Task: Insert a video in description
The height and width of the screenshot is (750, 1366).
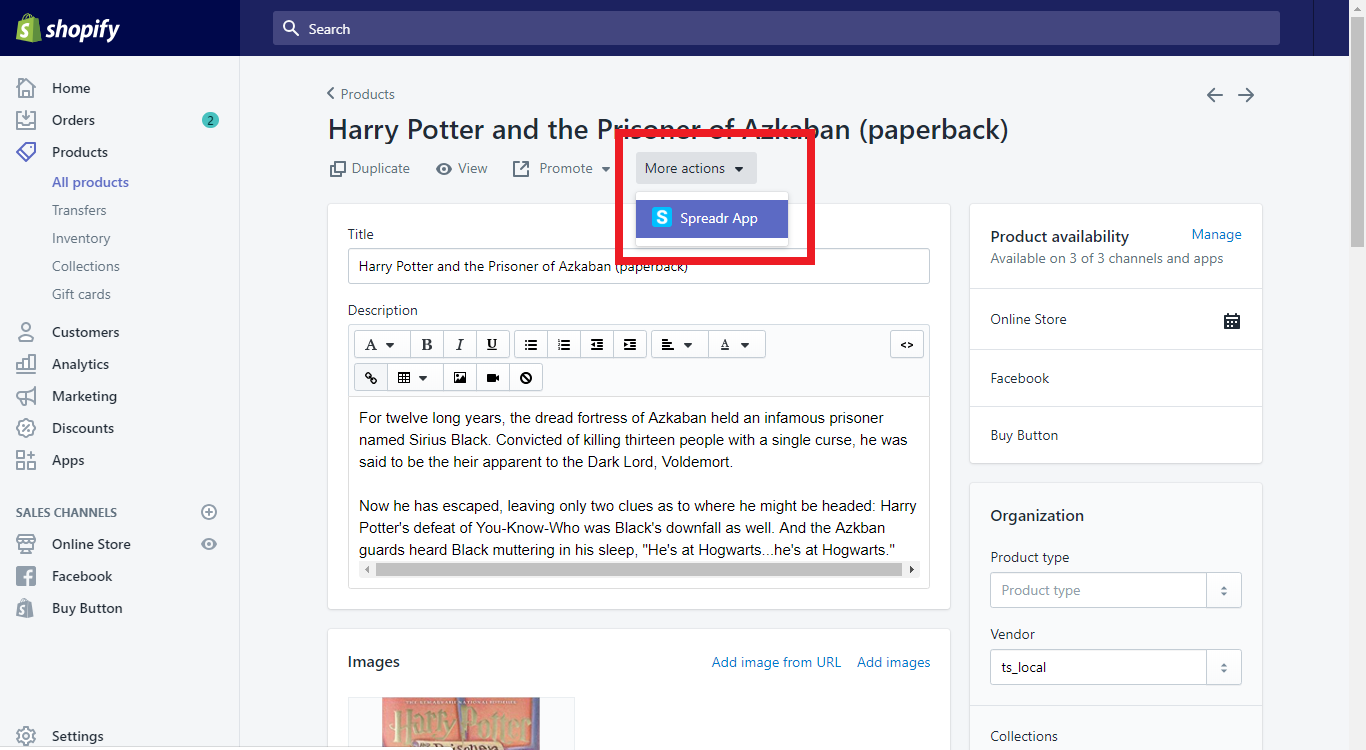Action: coord(493,377)
